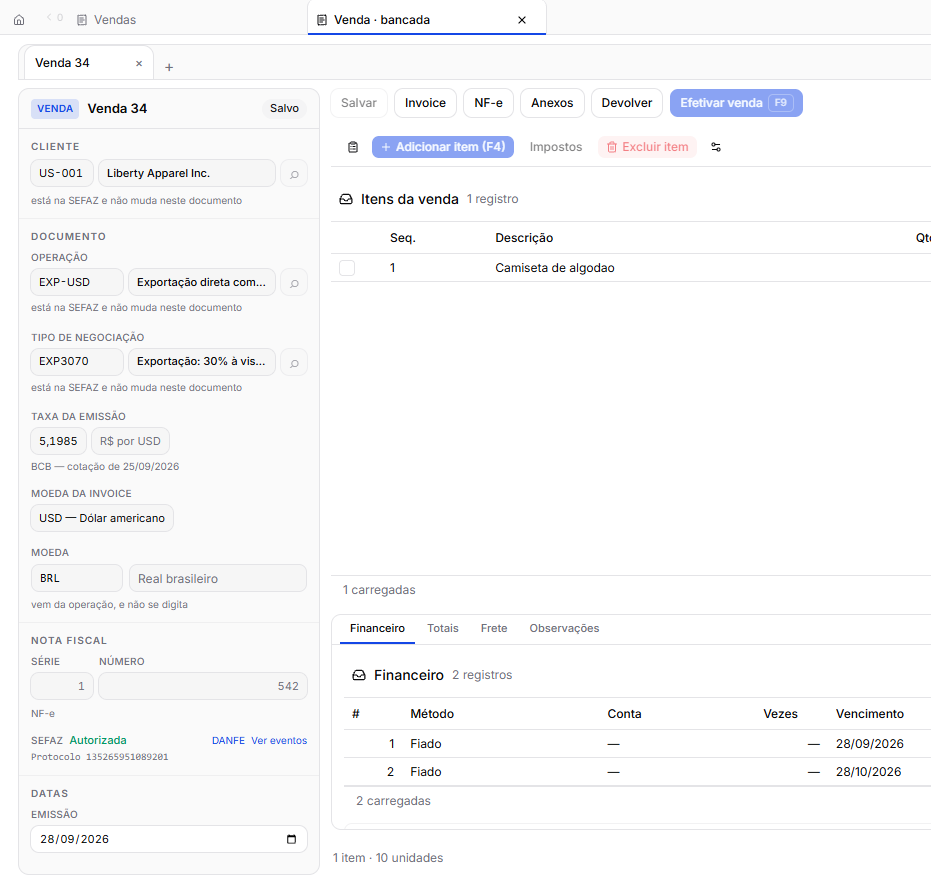Viewport: 931px width, 882px height.
Task: Select the Financeiro tab
Action: [377, 628]
